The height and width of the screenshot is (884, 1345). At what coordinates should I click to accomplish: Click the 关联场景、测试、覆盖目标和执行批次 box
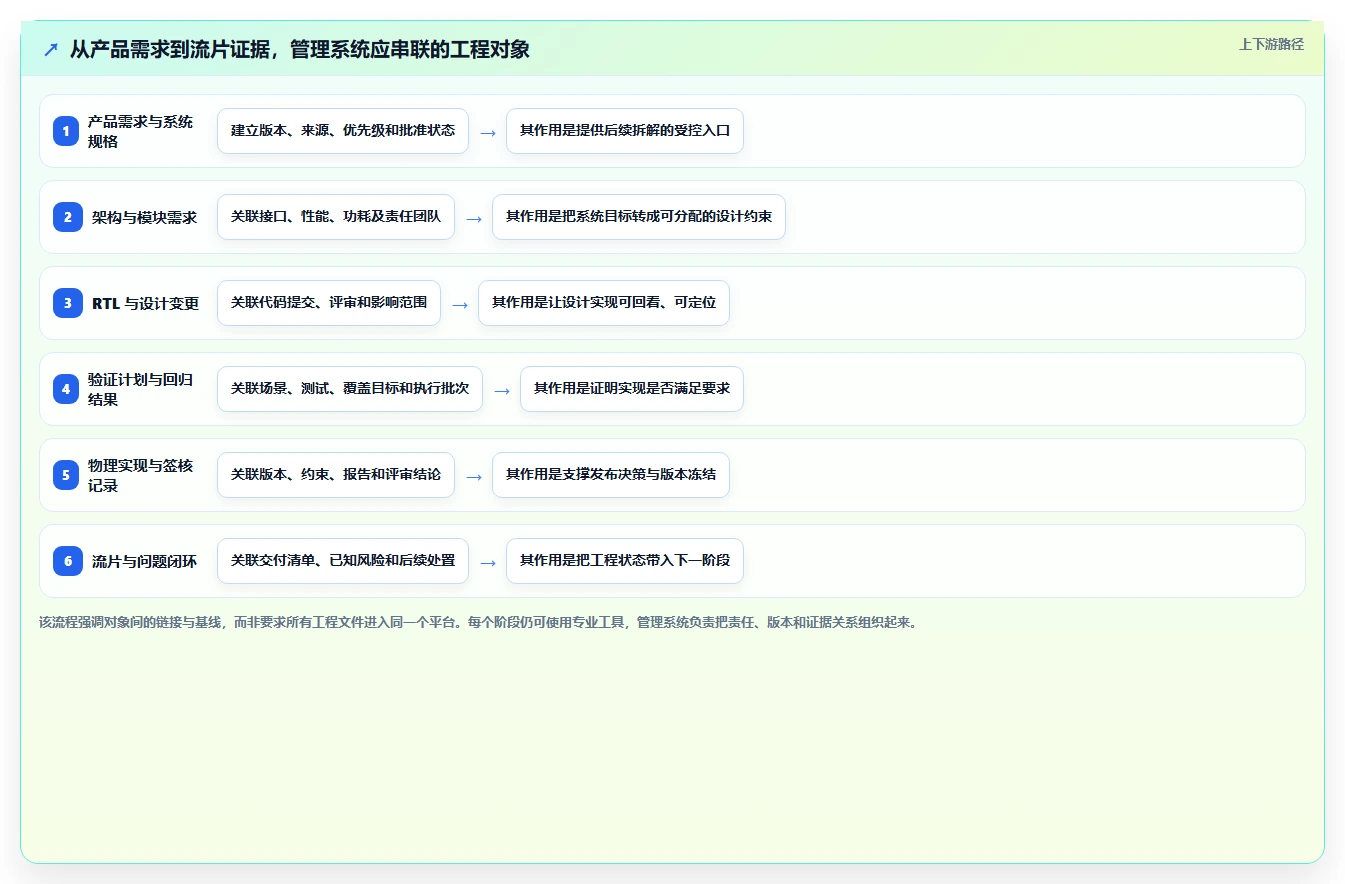point(350,389)
